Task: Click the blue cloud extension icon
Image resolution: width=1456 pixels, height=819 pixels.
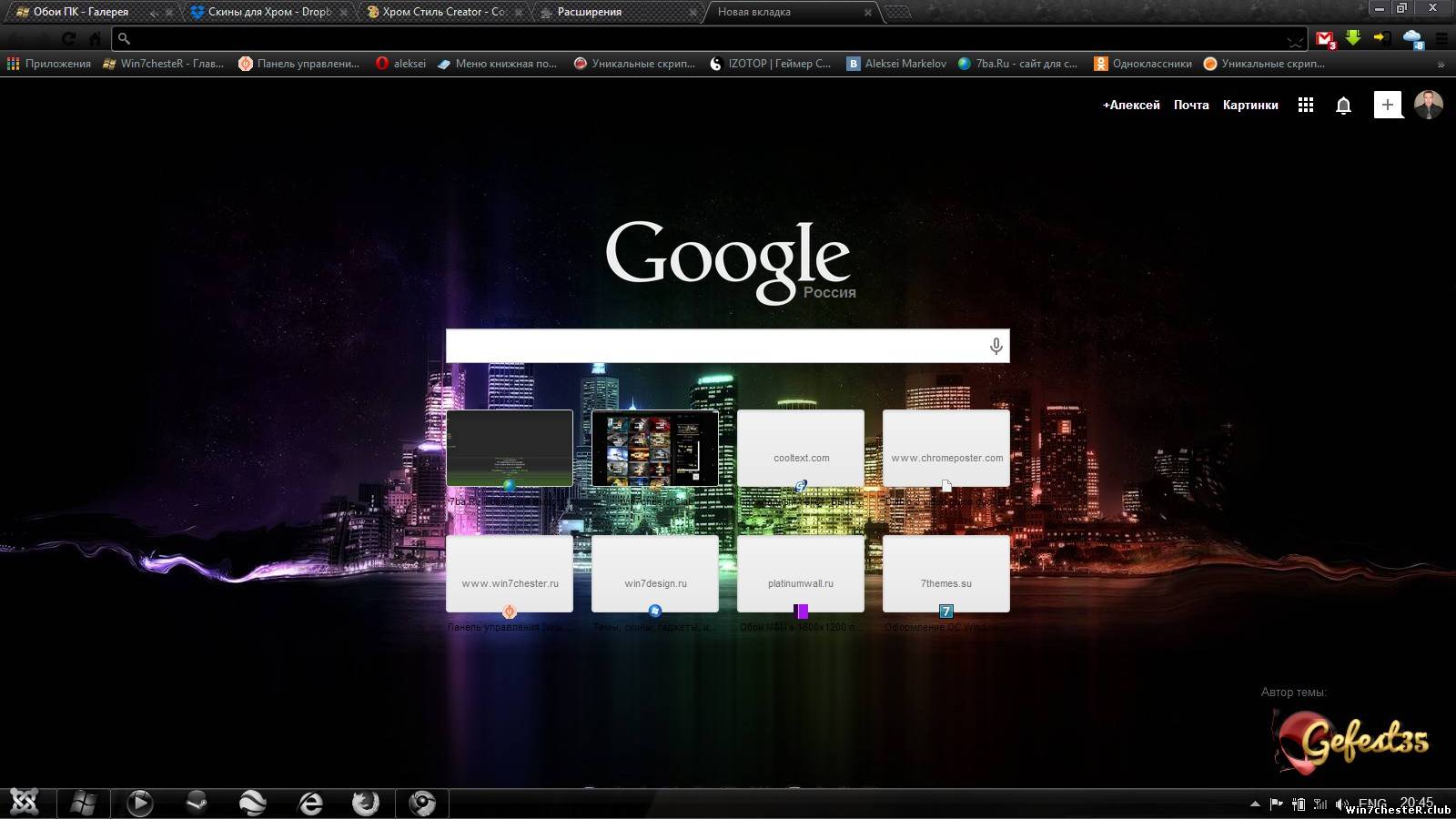Action: click(1412, 39)
